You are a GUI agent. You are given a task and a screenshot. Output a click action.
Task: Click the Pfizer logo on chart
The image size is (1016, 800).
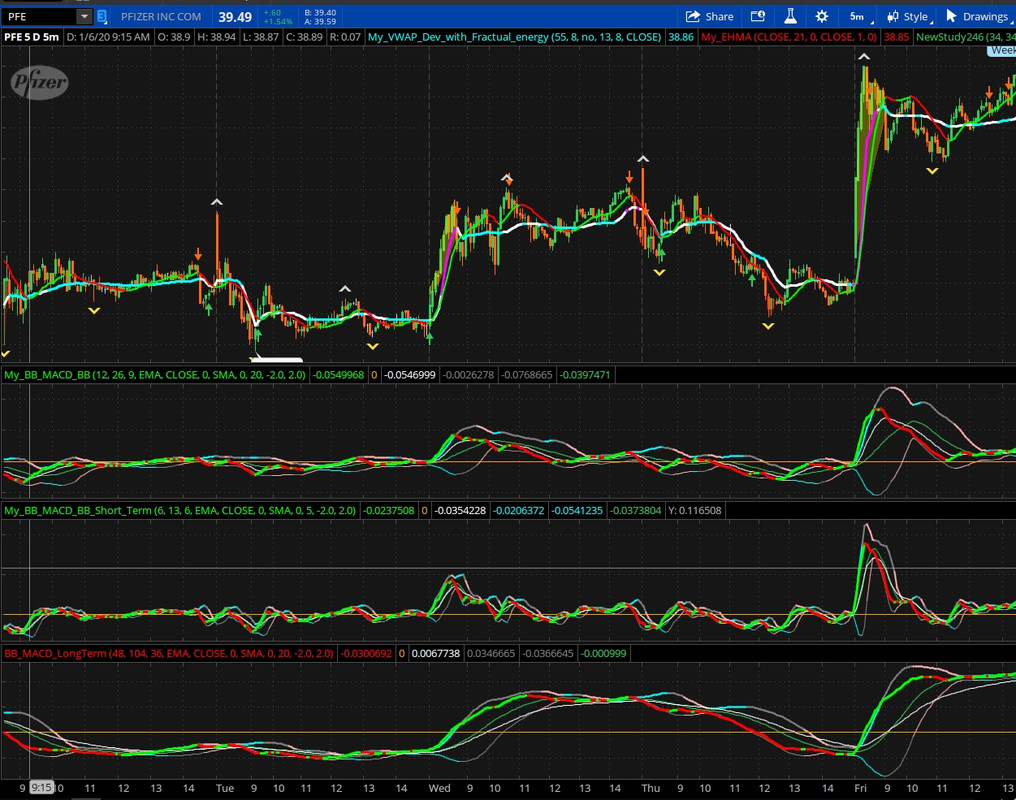click(40, 83)
